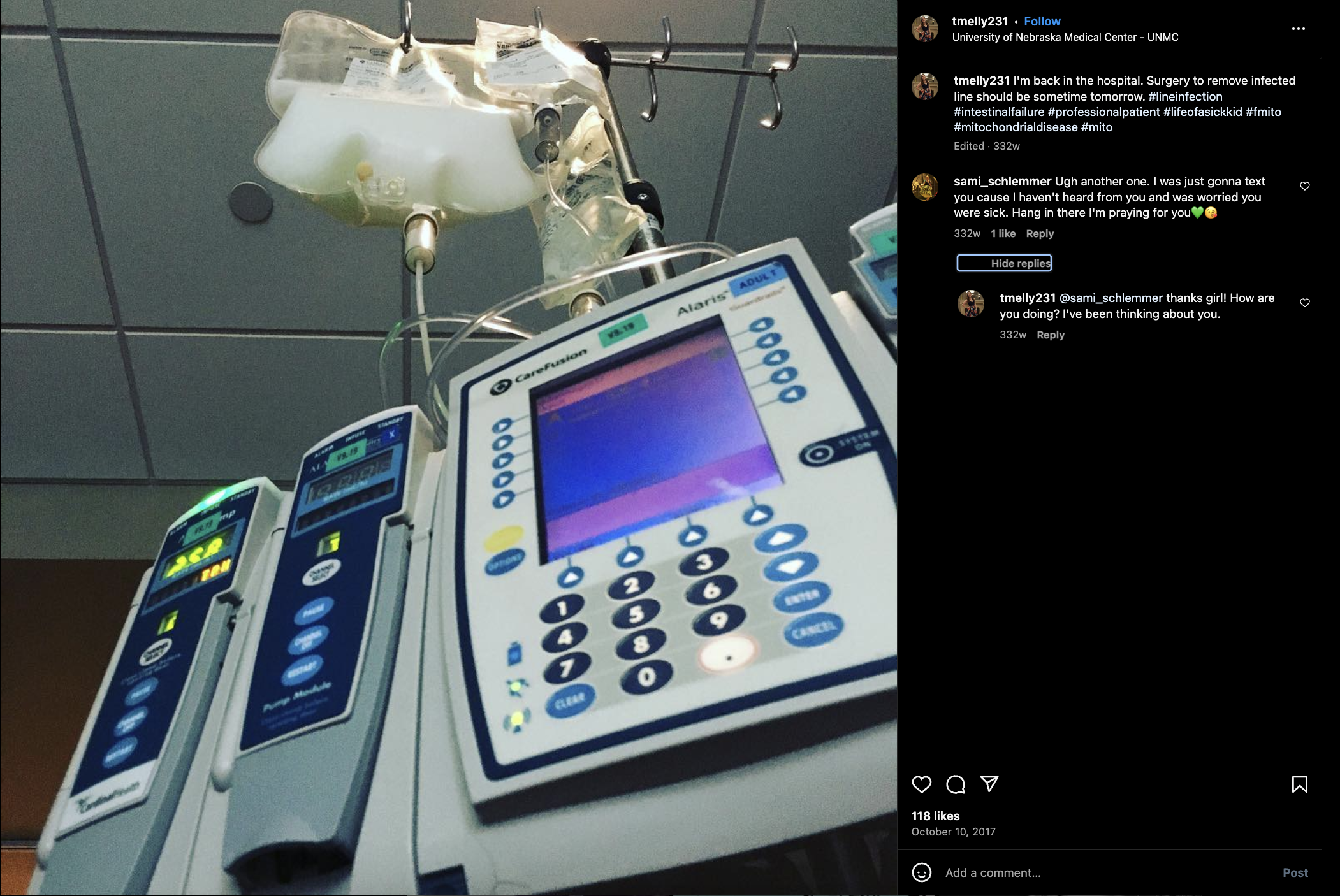Save post with bookmark icon
Screen dimensions: 1340x896
click(x=1299, y=784)
